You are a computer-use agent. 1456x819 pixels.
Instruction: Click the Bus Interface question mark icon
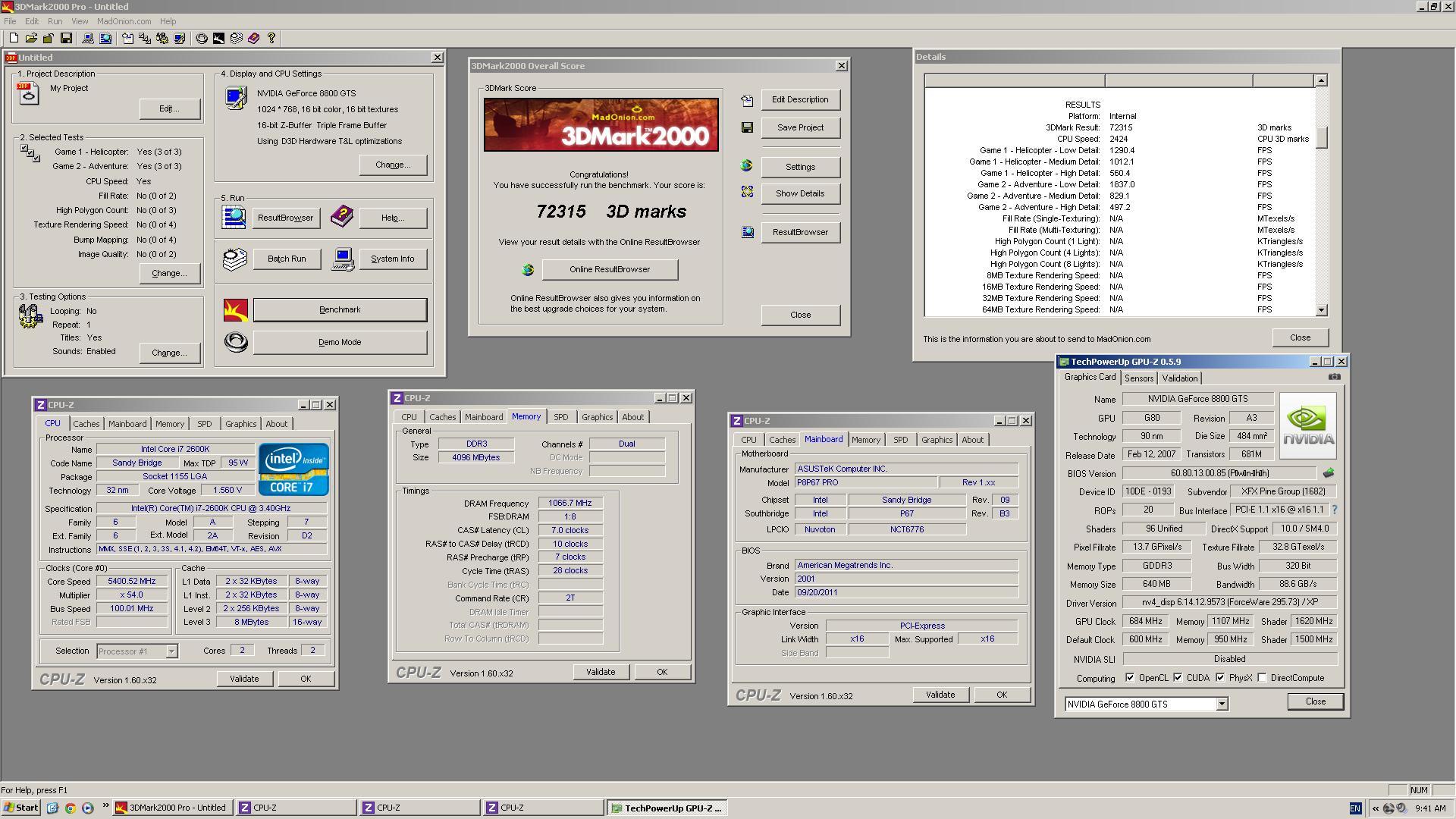[1335, 510]
